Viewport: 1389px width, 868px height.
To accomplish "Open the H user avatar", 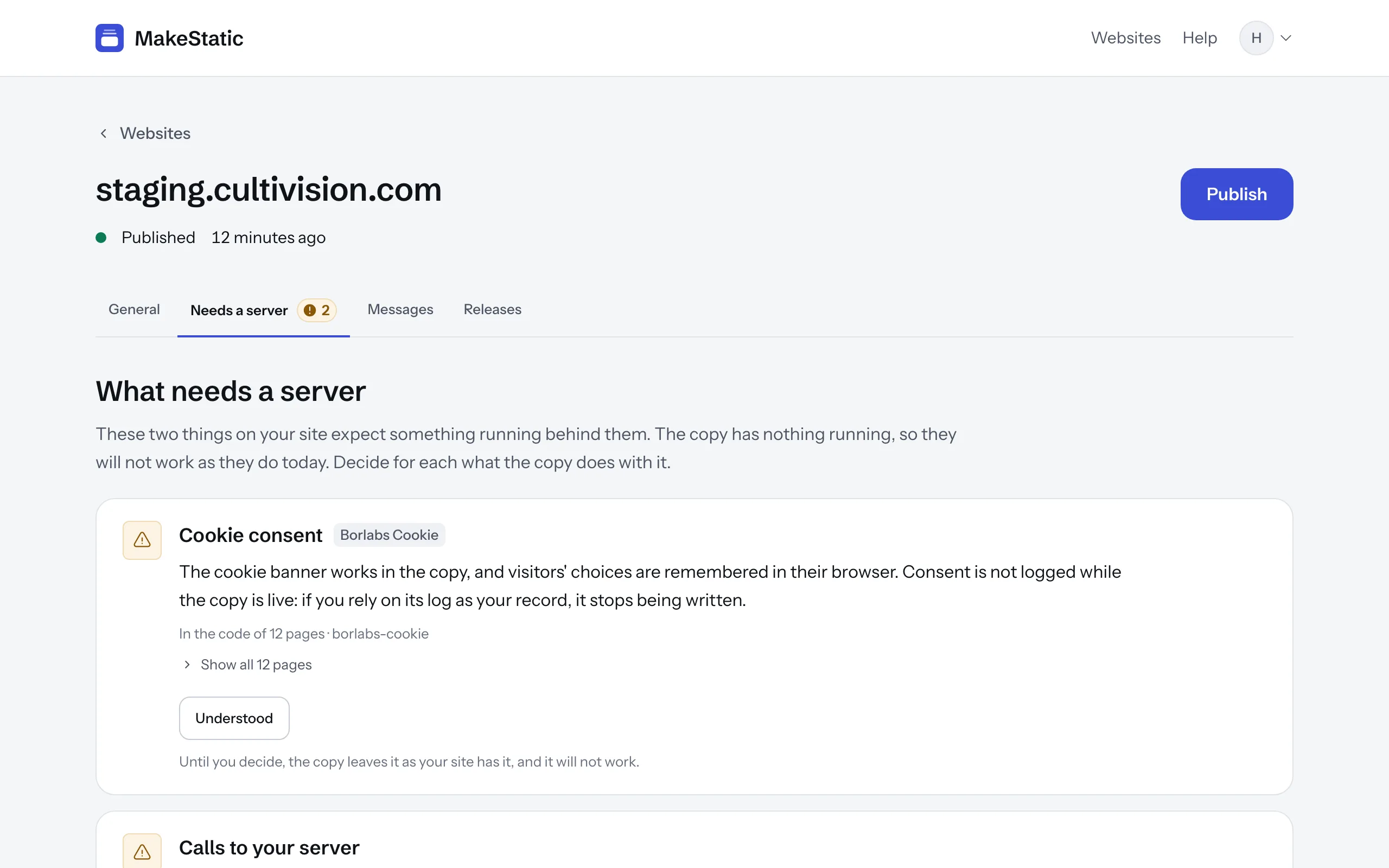I will coord(1256,38).
